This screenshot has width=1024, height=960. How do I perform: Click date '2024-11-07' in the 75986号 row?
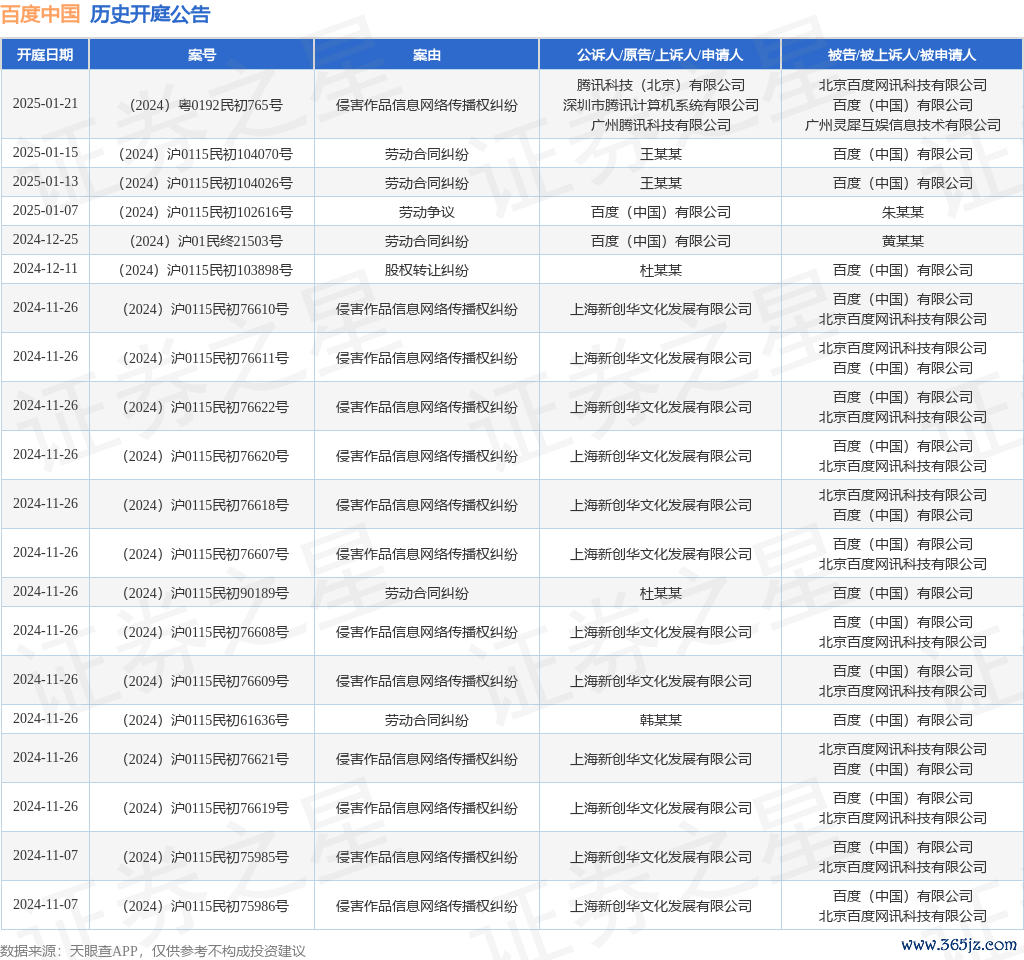click(x=45, y=904)
